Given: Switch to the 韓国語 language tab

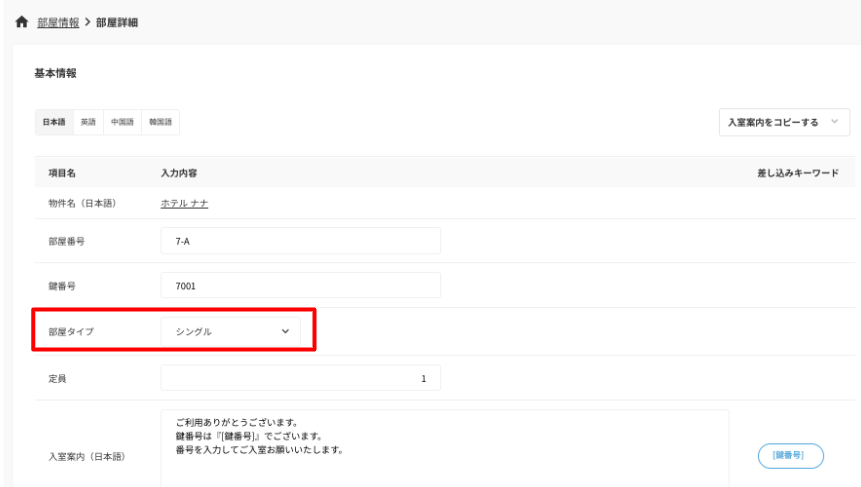Looking at the screenshot, I should [x=160, y=122].
